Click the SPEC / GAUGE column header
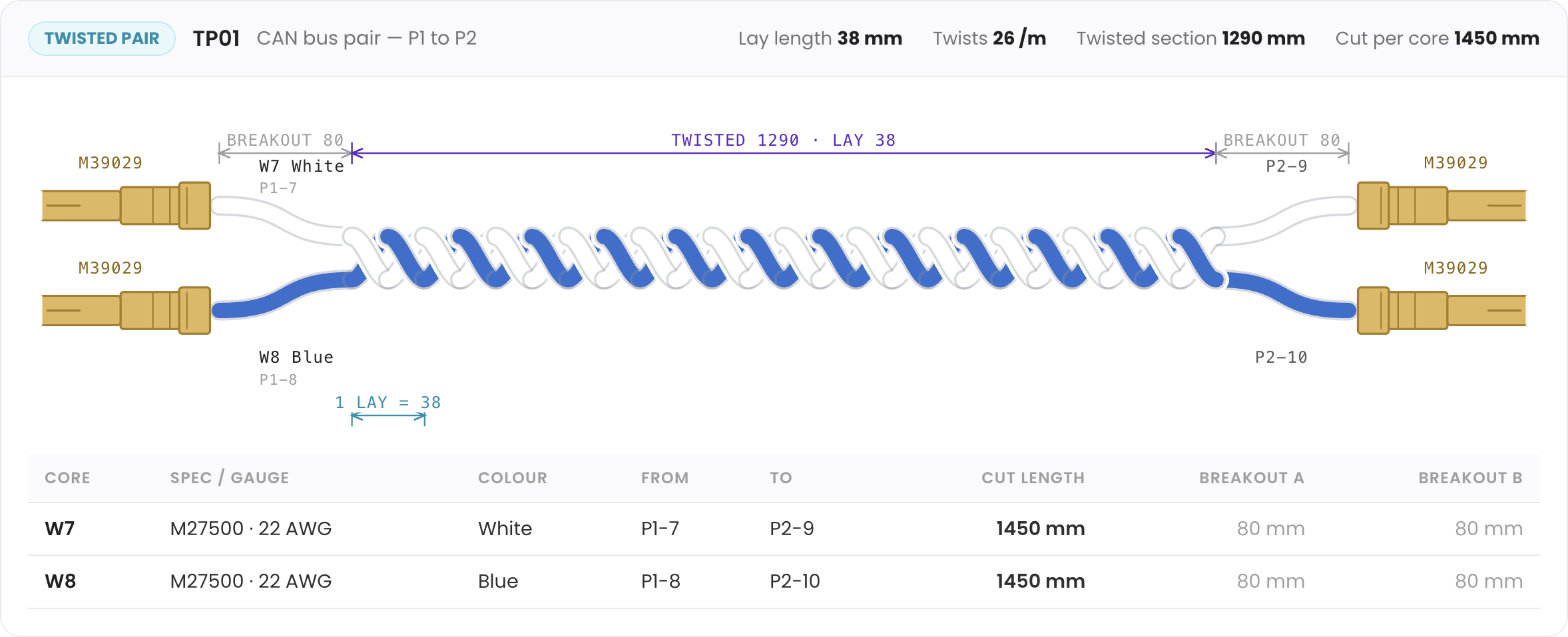1568x637 pixels. click(x=230, y=478)
